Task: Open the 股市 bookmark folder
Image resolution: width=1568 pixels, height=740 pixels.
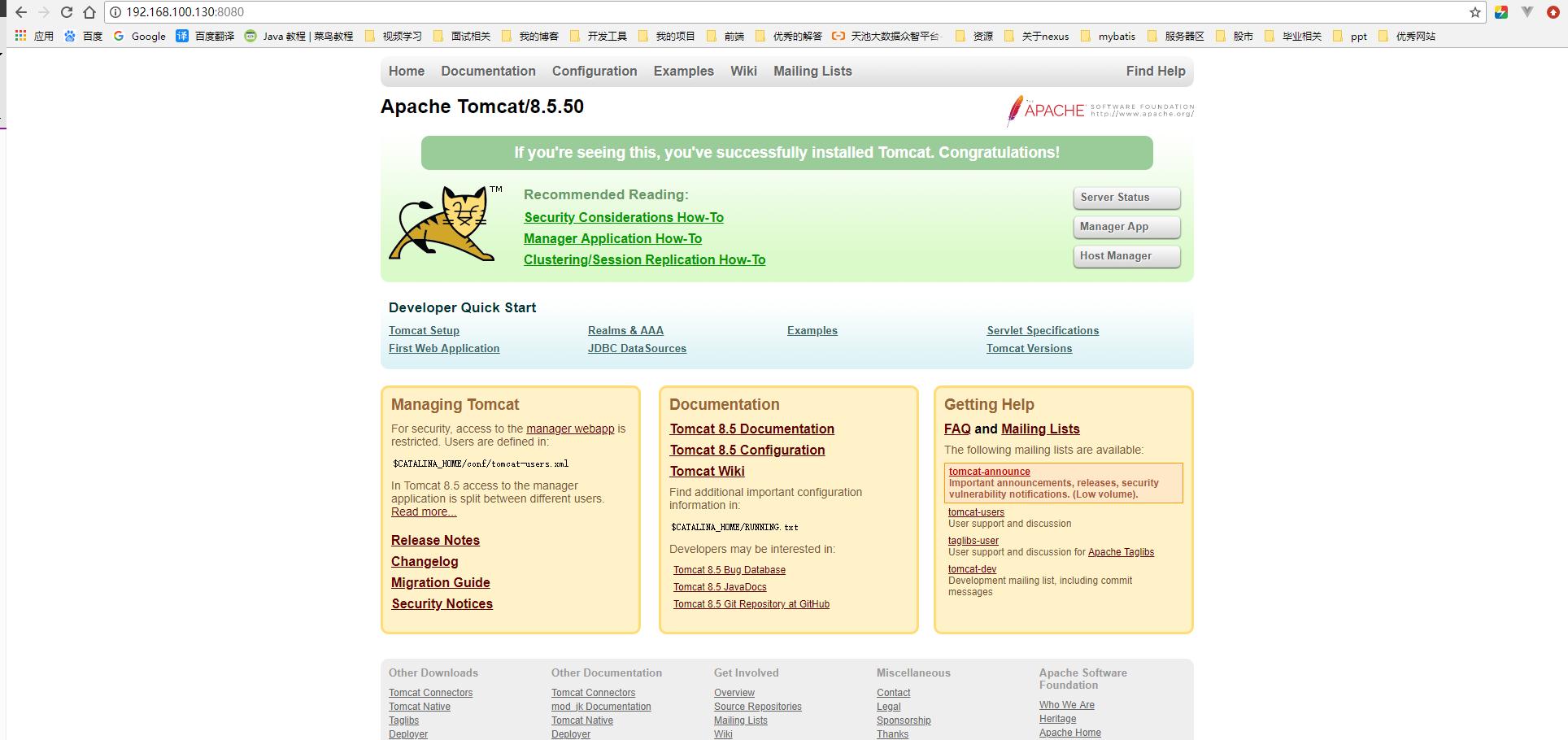Action: (x=1235, y=36)
